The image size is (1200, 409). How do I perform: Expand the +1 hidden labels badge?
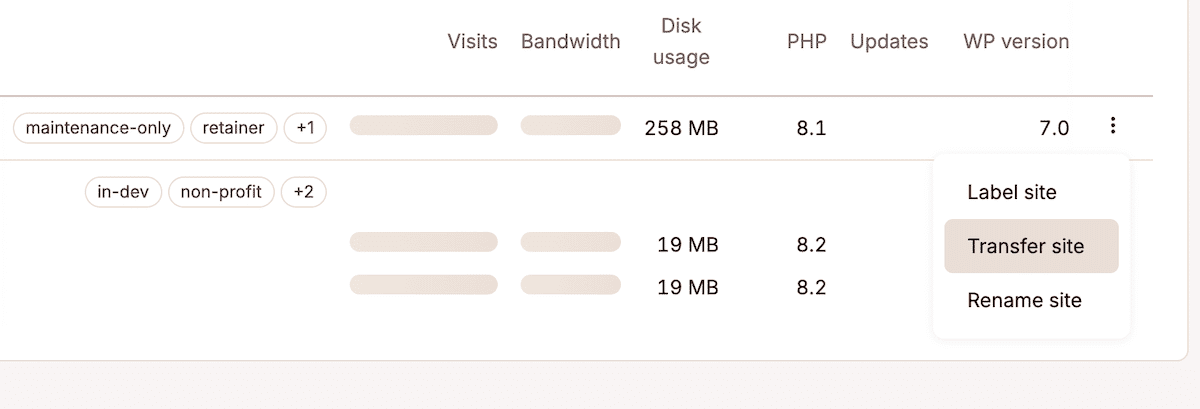(305, 128)
